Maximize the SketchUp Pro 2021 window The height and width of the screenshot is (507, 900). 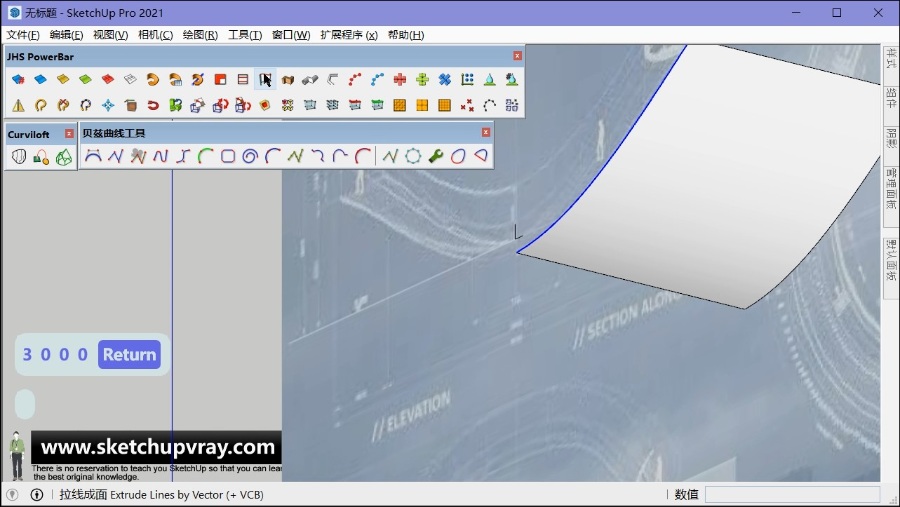tap(837, 13)
